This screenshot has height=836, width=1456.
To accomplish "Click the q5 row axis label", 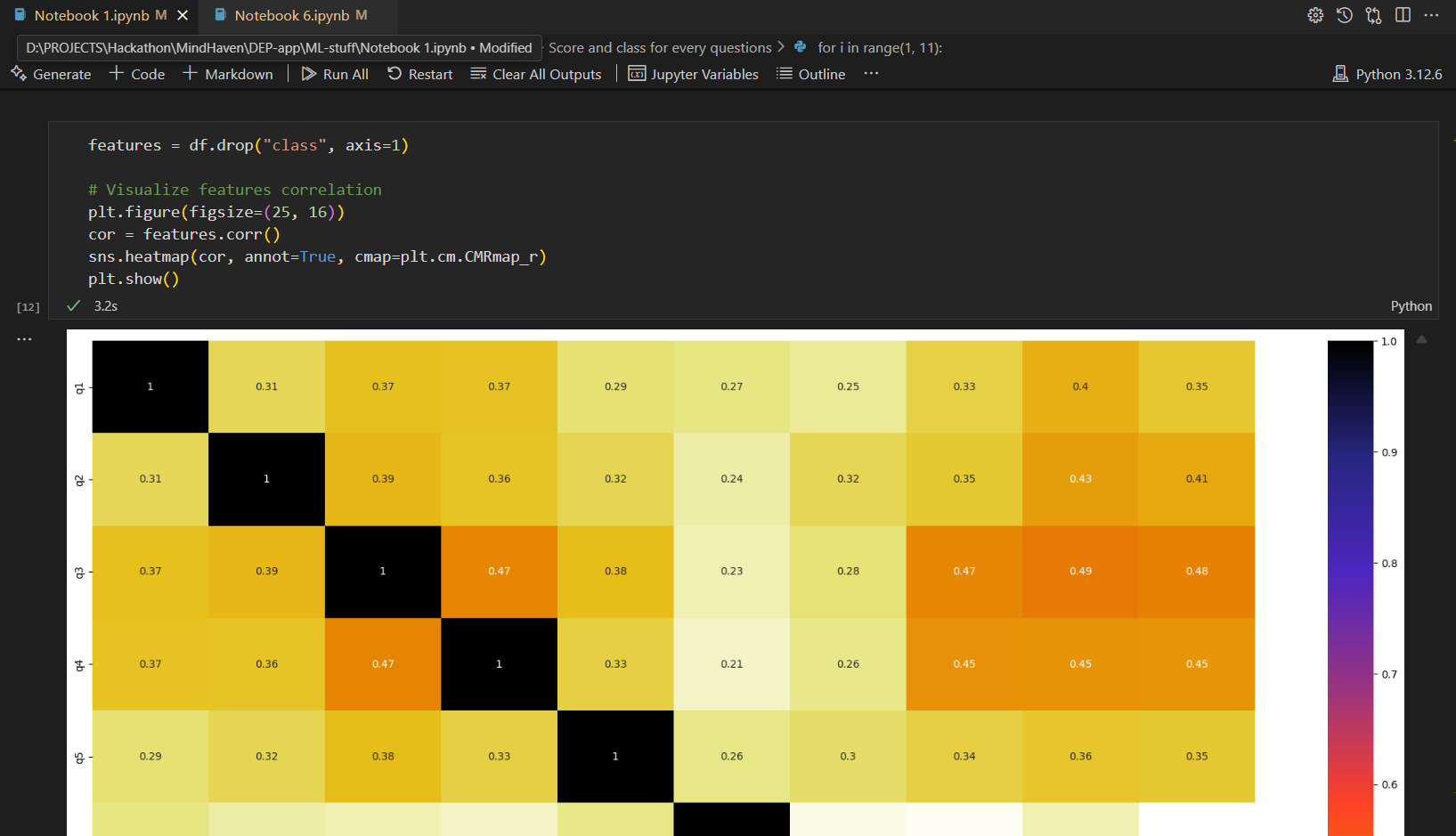I will coord(79,758).
